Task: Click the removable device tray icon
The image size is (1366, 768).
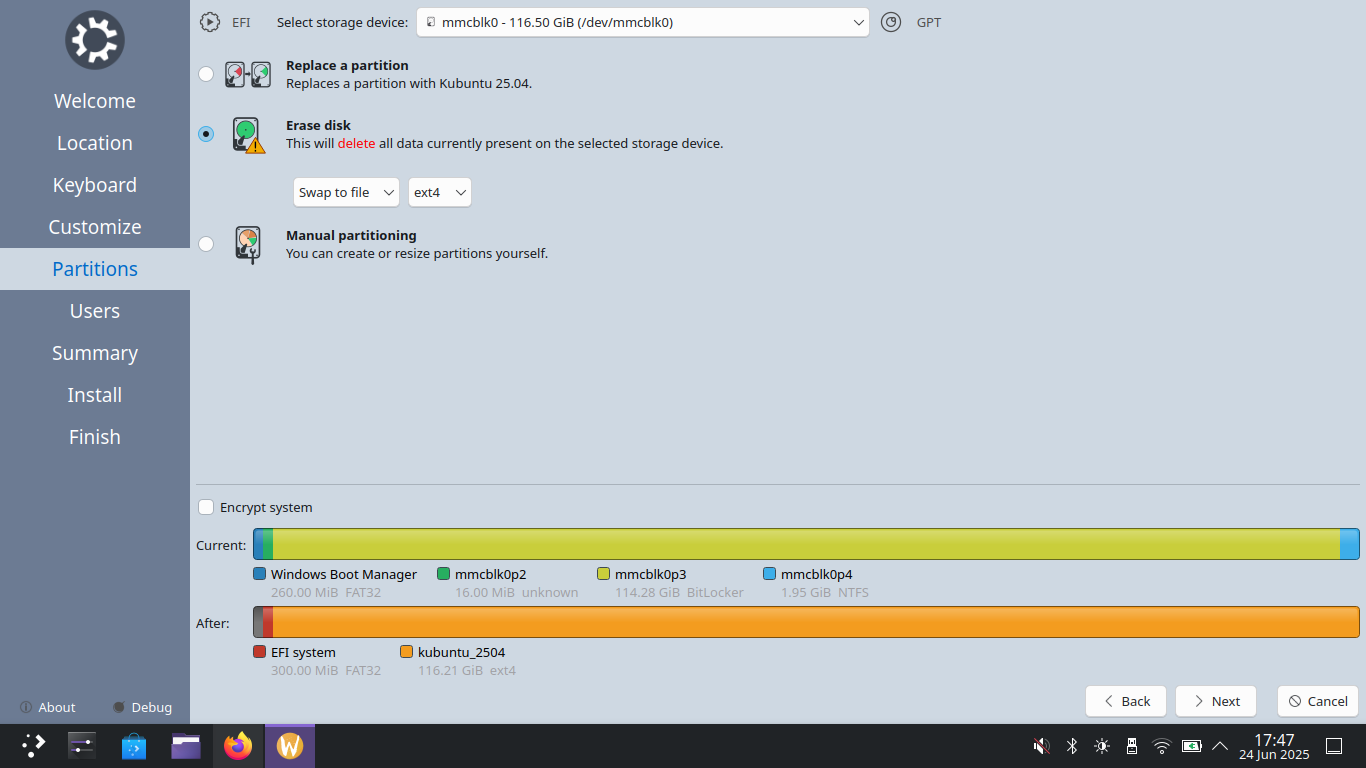Action: (x=1132, y=746)
